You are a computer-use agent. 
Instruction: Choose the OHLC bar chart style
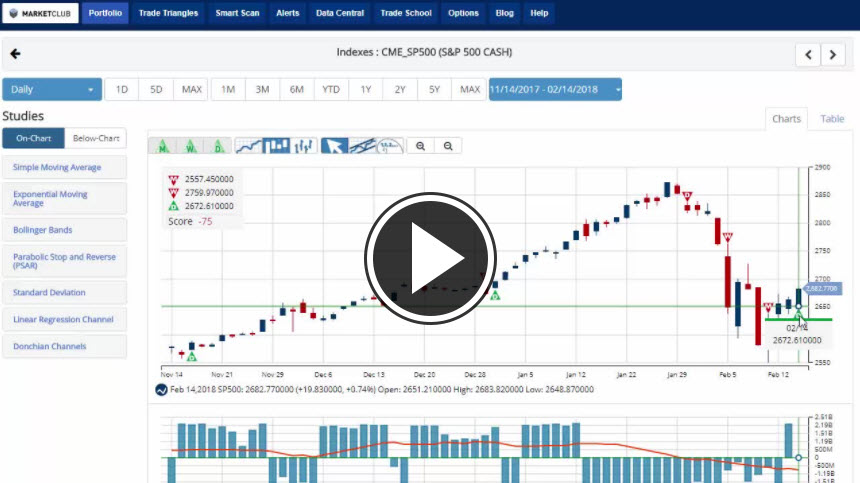[x=305, y=146]
